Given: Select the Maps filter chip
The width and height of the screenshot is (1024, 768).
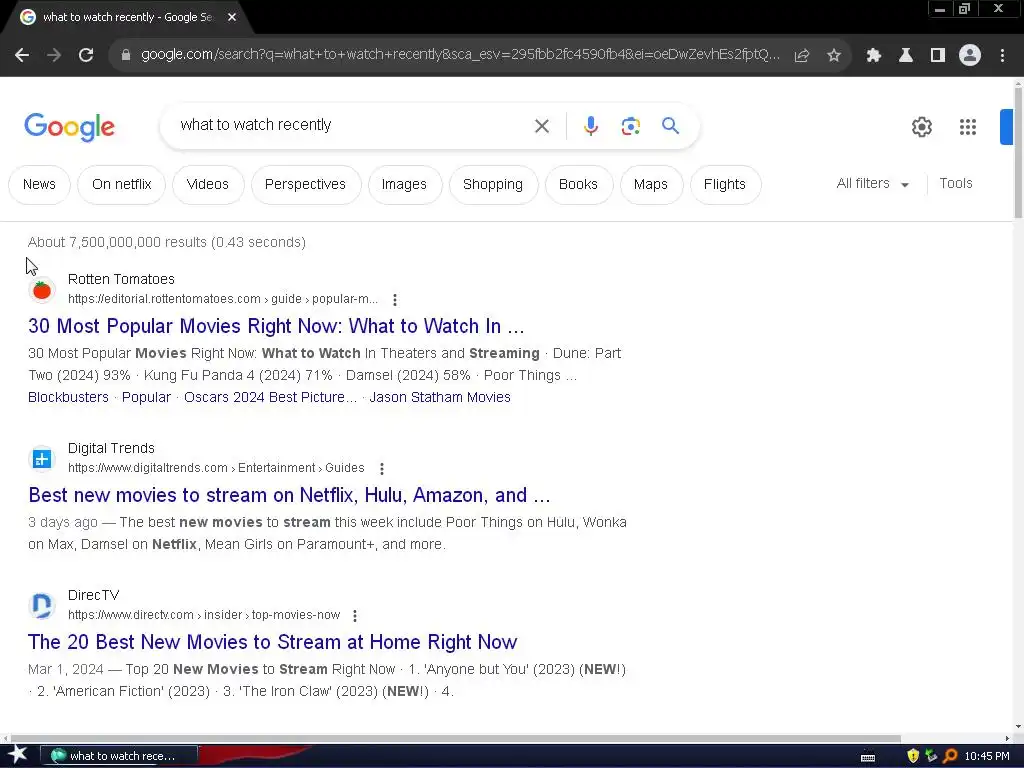Looking at the screenshot, I should pyautogui.click(x=650, y=184).
